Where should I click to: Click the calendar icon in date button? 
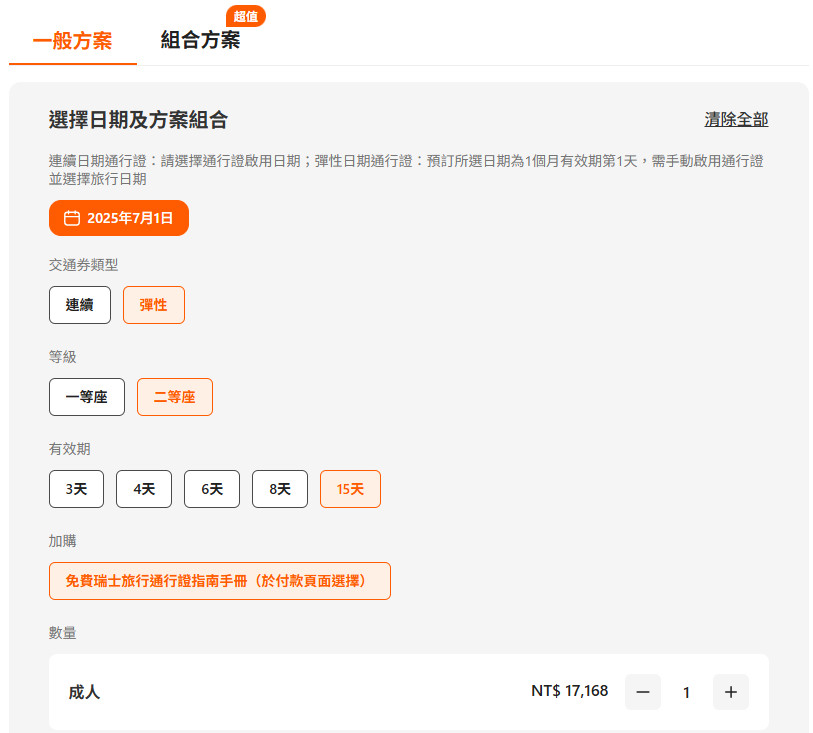pos(72,218)
